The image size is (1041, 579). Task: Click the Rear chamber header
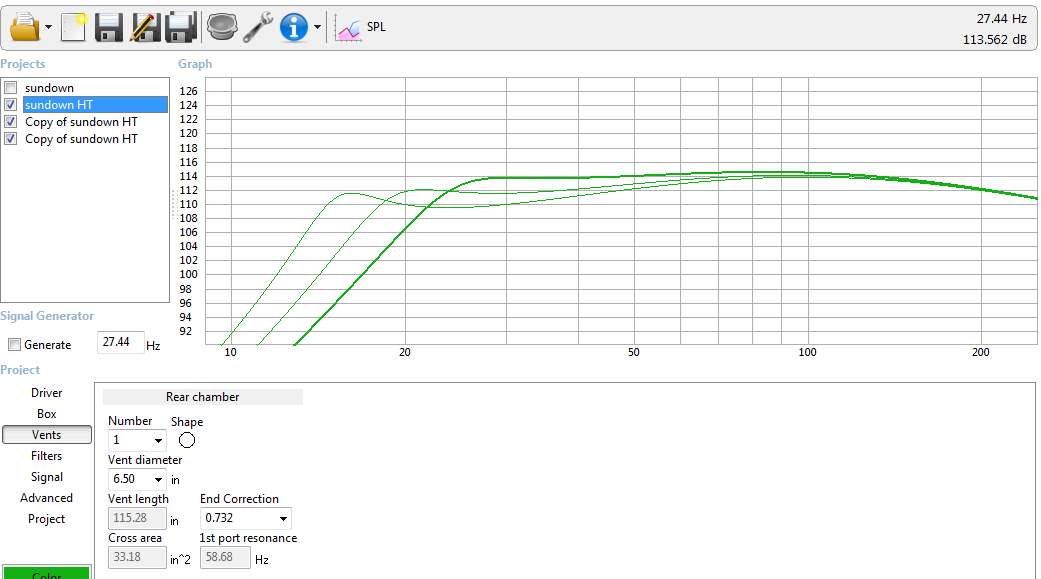(202, 396)
